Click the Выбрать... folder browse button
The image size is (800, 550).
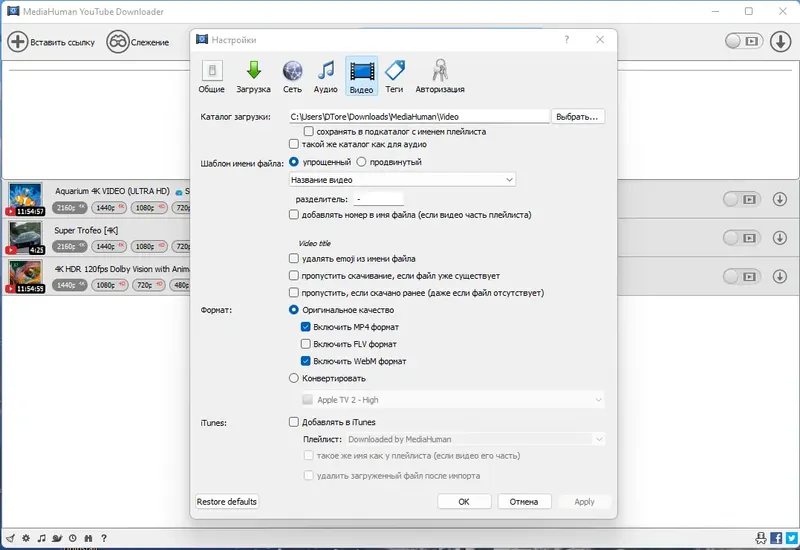(x=577, y=116)
